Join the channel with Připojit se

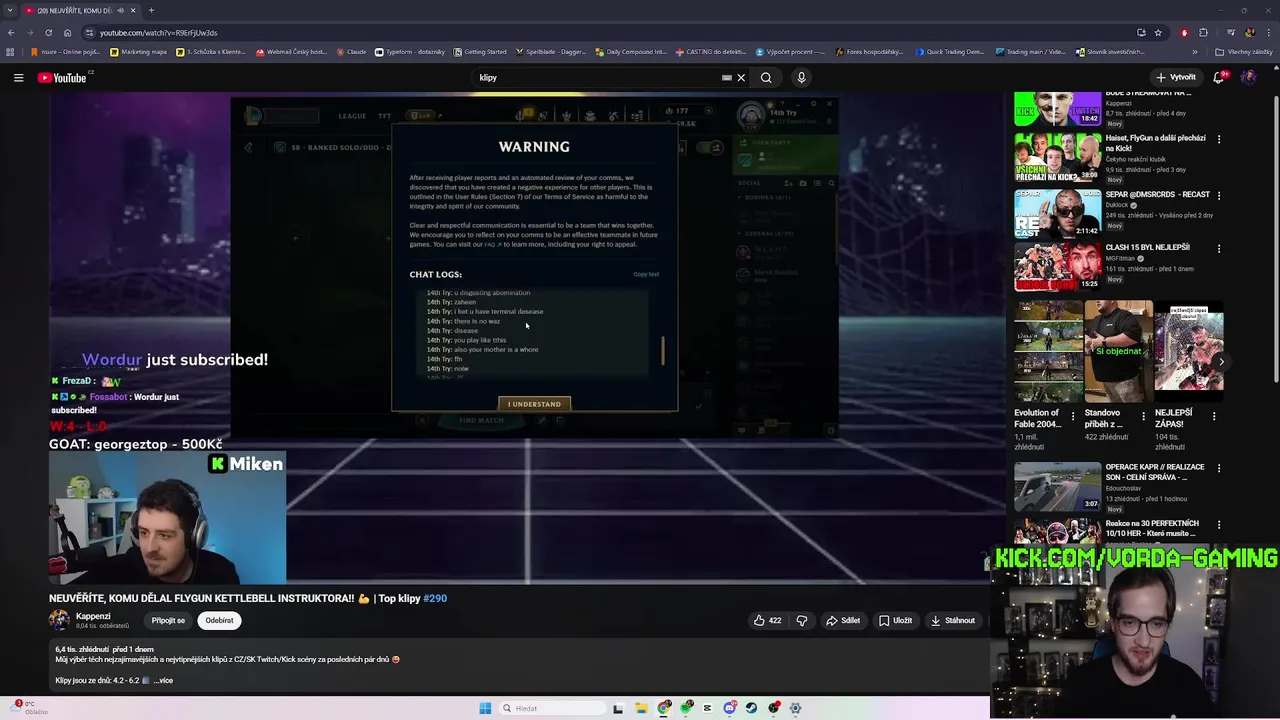(x=168, y=621)
